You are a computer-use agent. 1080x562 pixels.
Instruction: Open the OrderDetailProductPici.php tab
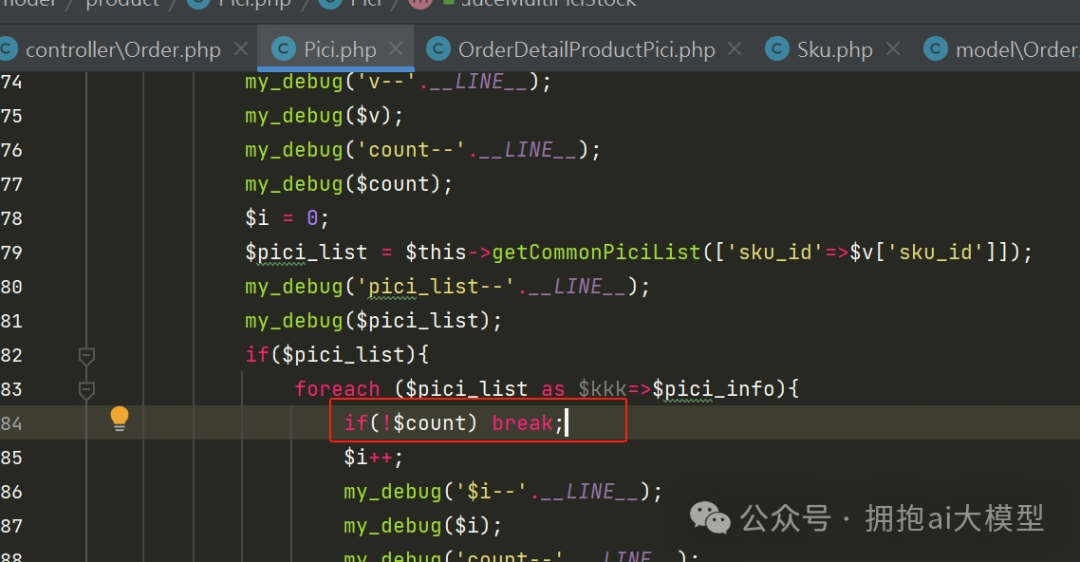[585, 50]
